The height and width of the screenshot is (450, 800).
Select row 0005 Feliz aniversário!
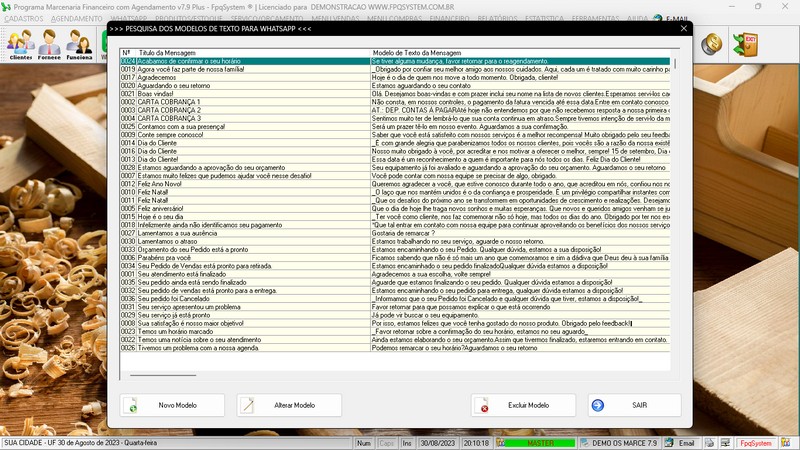(395, 209)
